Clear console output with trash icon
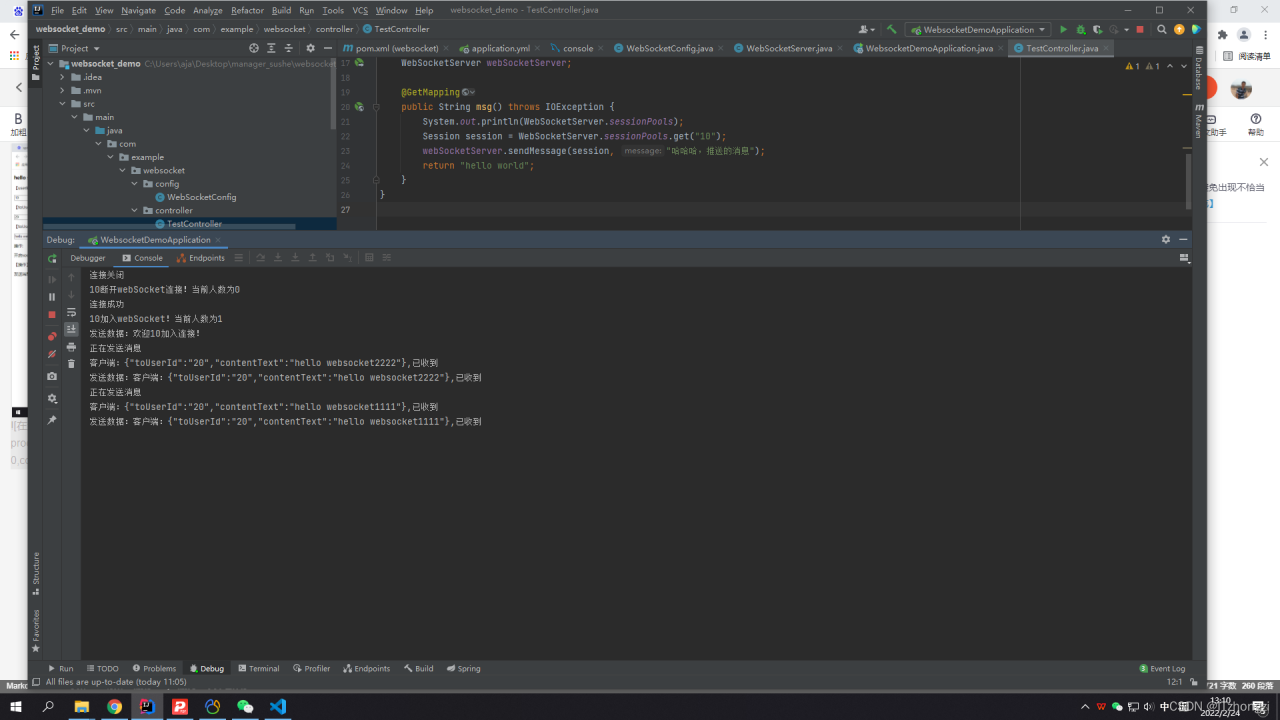This screenshot has width=1280, height=720. 71,364
